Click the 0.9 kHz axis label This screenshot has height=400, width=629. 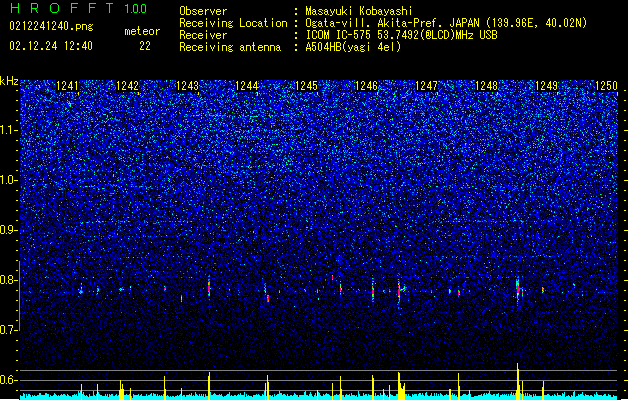[x=9, y=230]
